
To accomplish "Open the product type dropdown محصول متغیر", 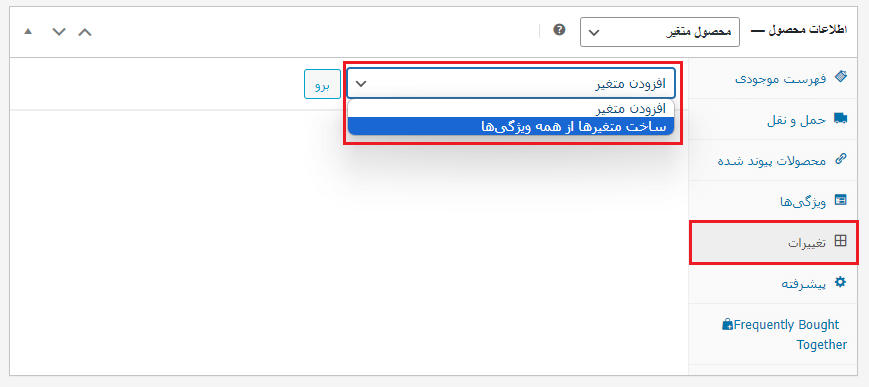I will (660, 32).
